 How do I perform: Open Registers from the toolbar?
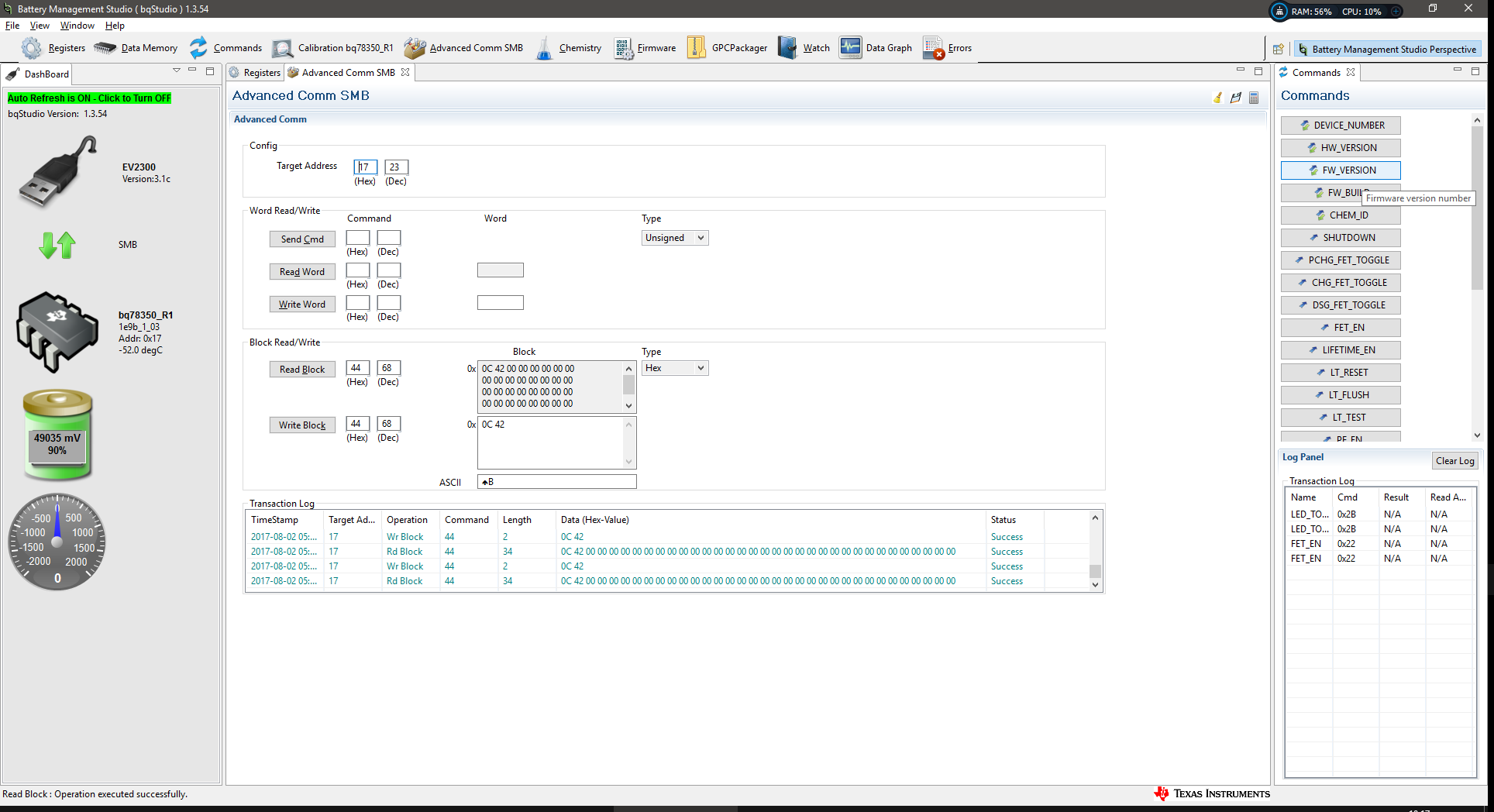53,48
